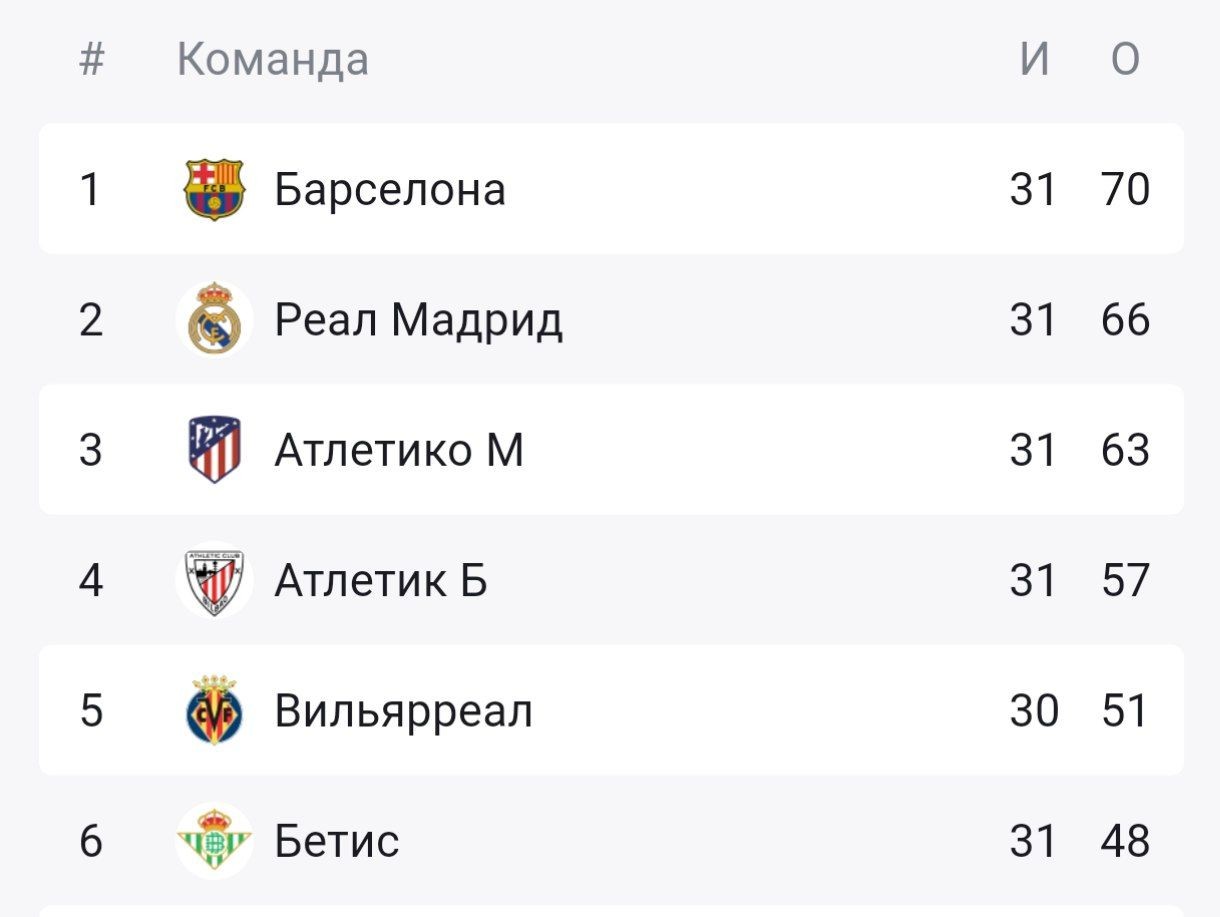
Task: Click the Villarreal club crest
Action: click(x=214, y=710)
